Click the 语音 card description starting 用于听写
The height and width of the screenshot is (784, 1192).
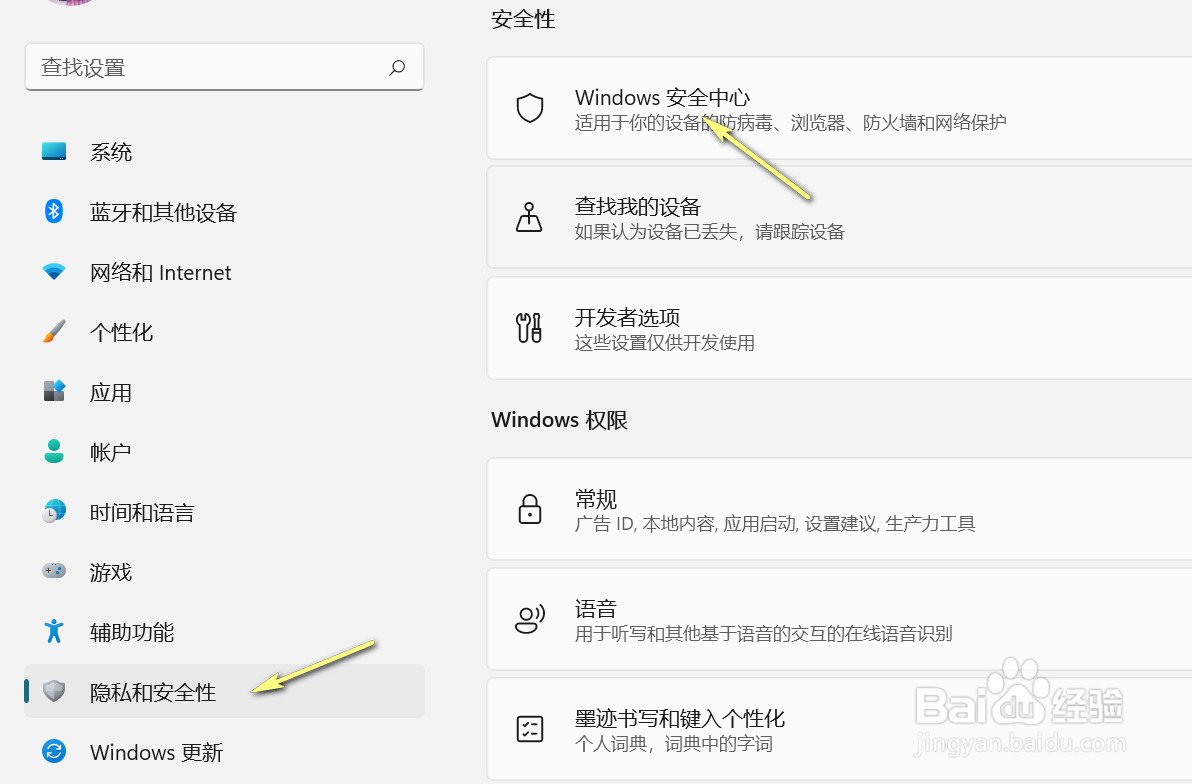[763, 633]
